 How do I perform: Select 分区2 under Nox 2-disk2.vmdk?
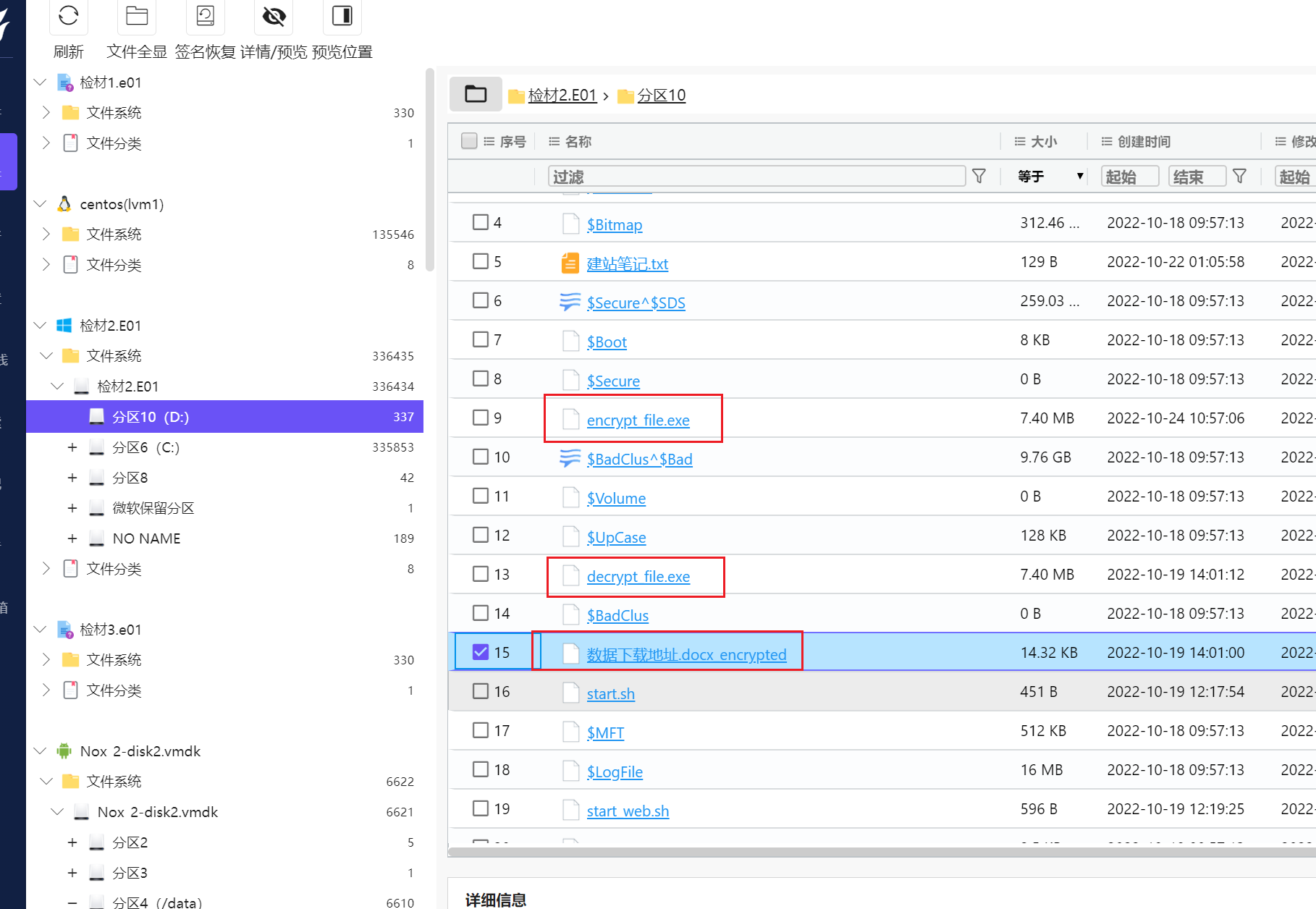coord(130,842)
